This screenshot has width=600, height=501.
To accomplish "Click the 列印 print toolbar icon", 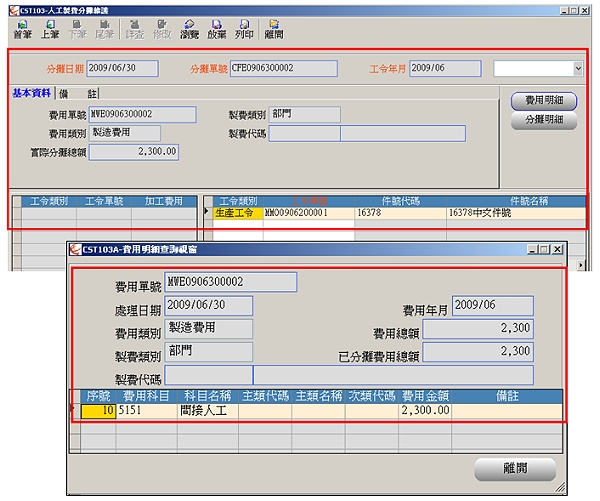I will pos(244,30).
